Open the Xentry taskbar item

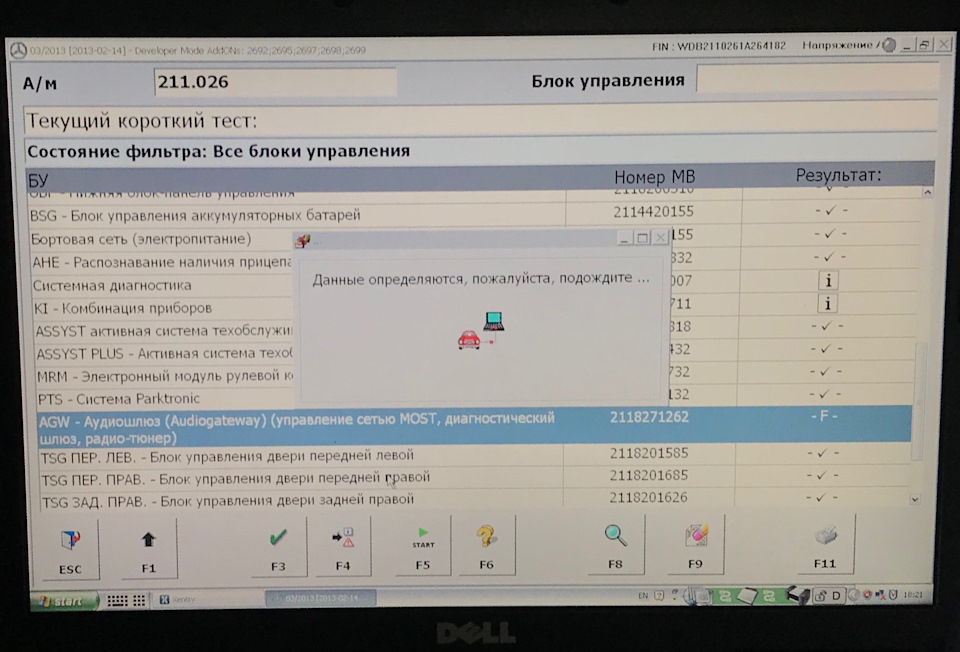tap(208, 599)
